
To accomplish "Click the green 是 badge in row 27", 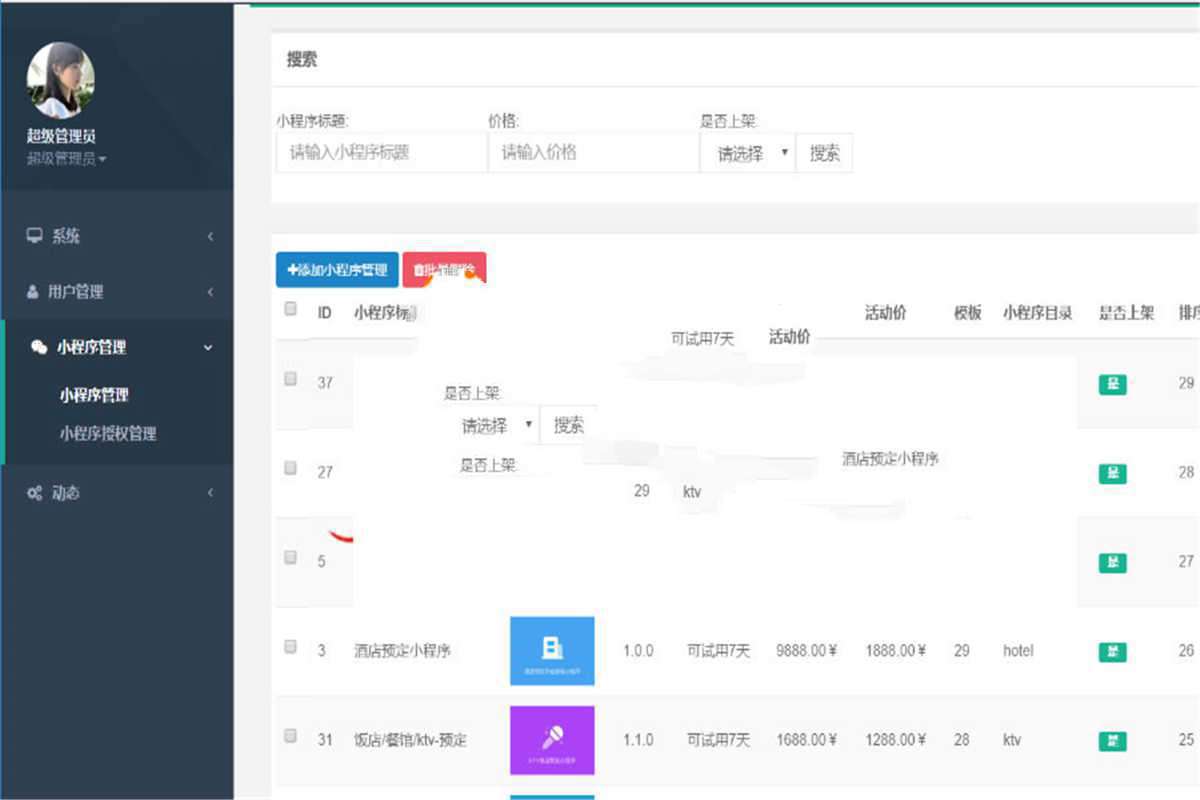I will (x=1112, y=473).
